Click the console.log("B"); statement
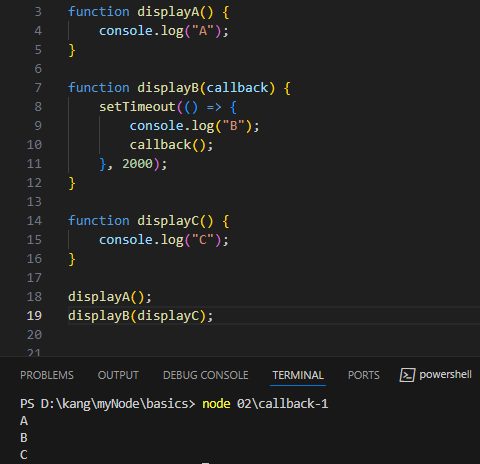This screenshot has width=480, height=464. click(194, 126)
